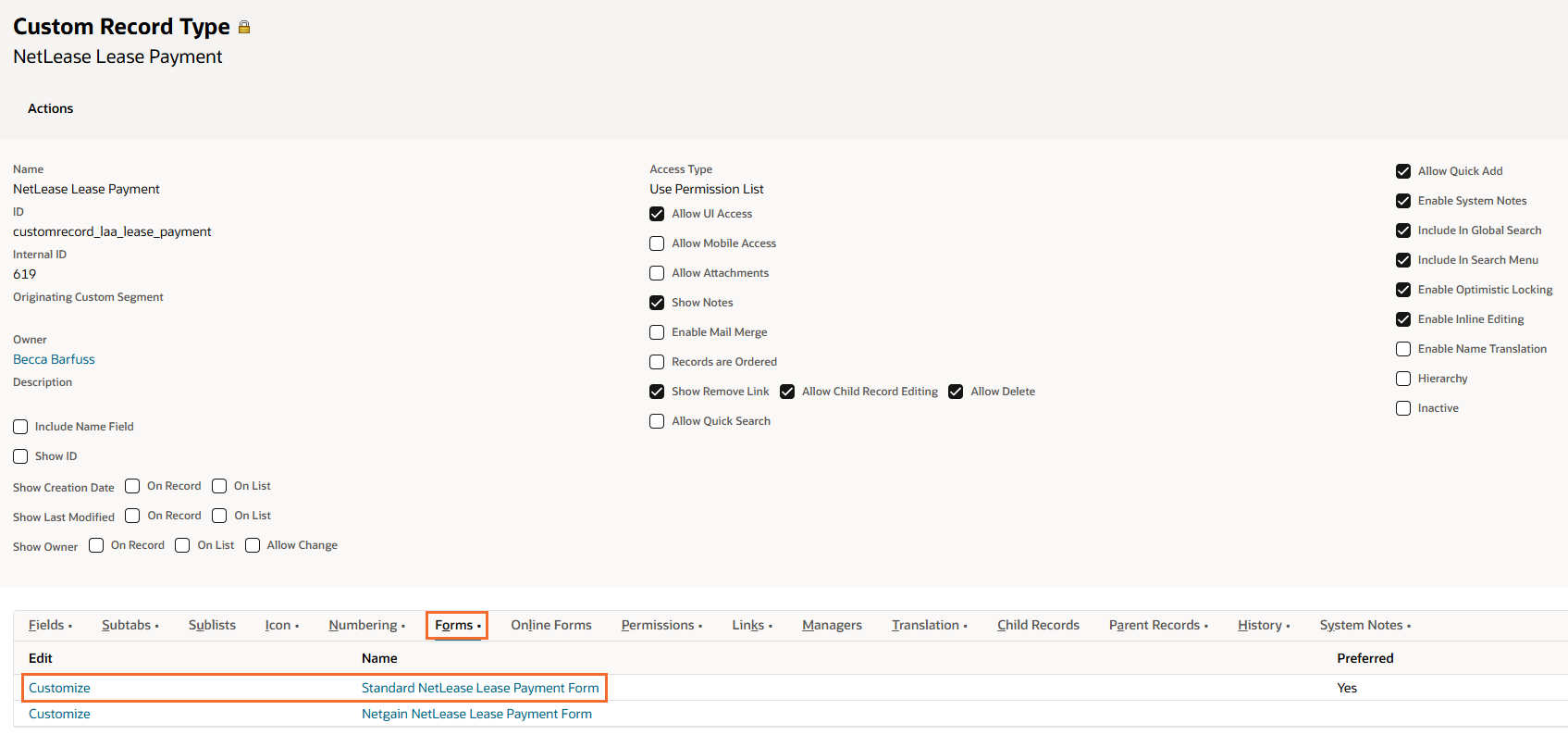
Task: Open the Actions menu
Action: (x=50, y=108)
